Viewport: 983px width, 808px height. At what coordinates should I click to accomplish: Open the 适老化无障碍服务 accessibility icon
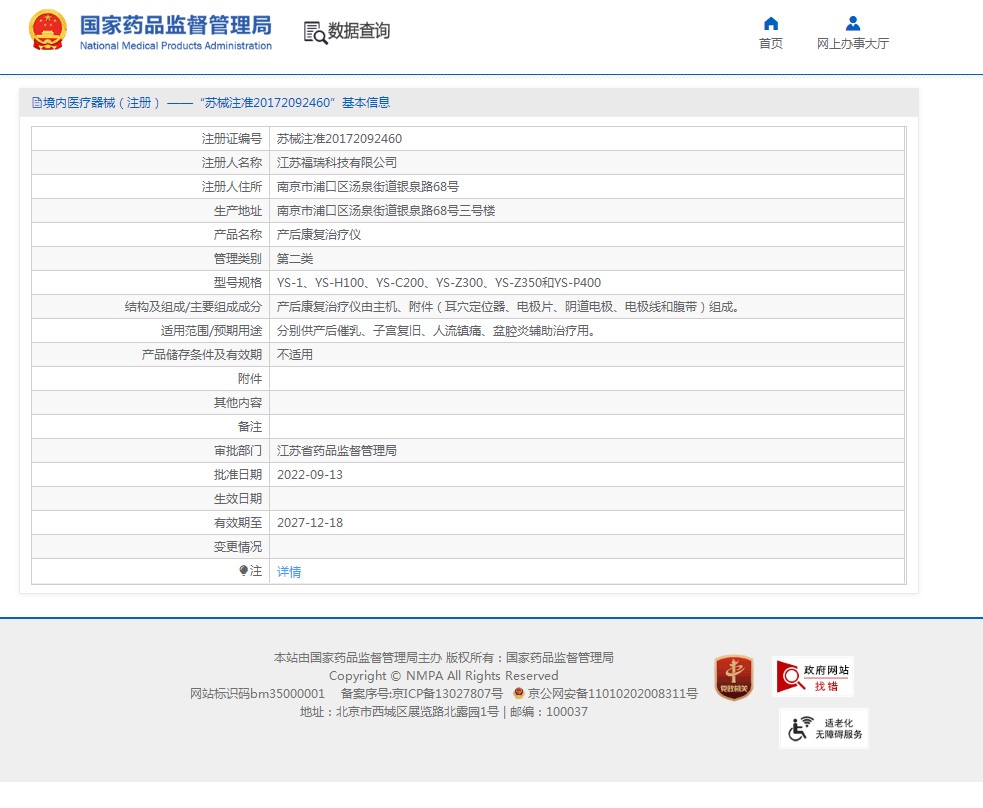tap(824, 728)
